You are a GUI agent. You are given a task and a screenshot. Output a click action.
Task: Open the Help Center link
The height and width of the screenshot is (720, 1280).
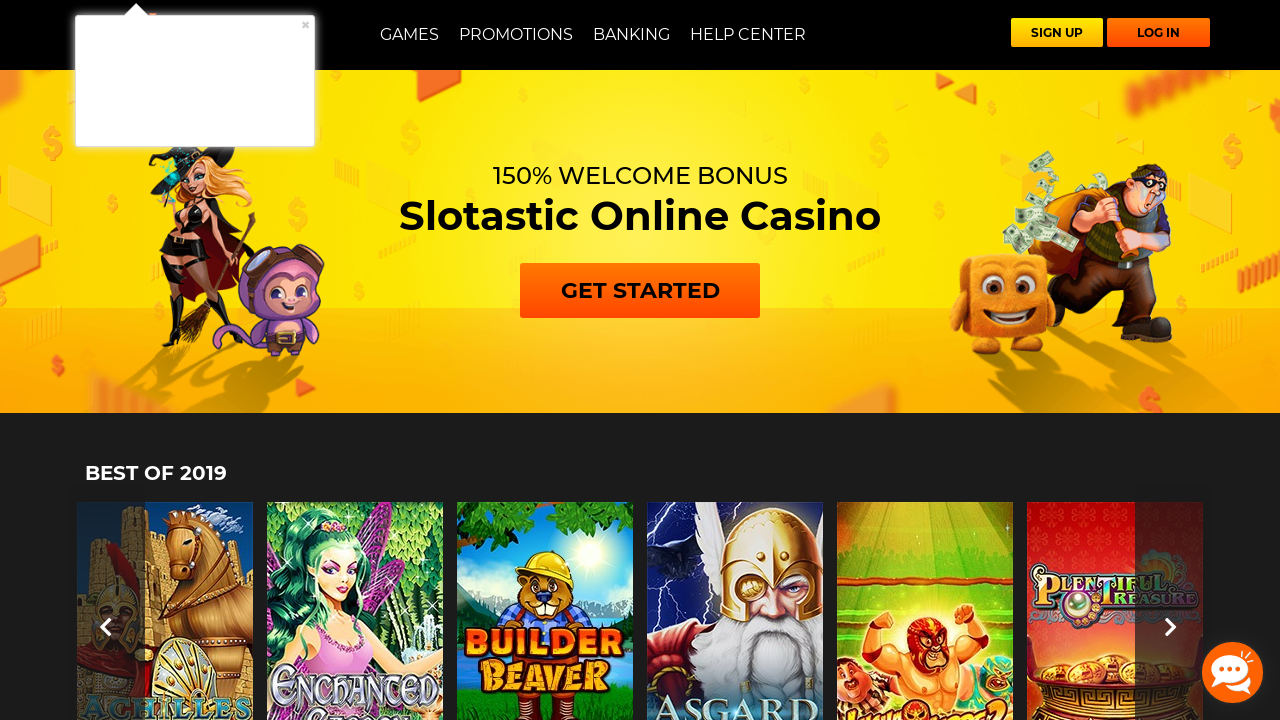coord(748,34)
